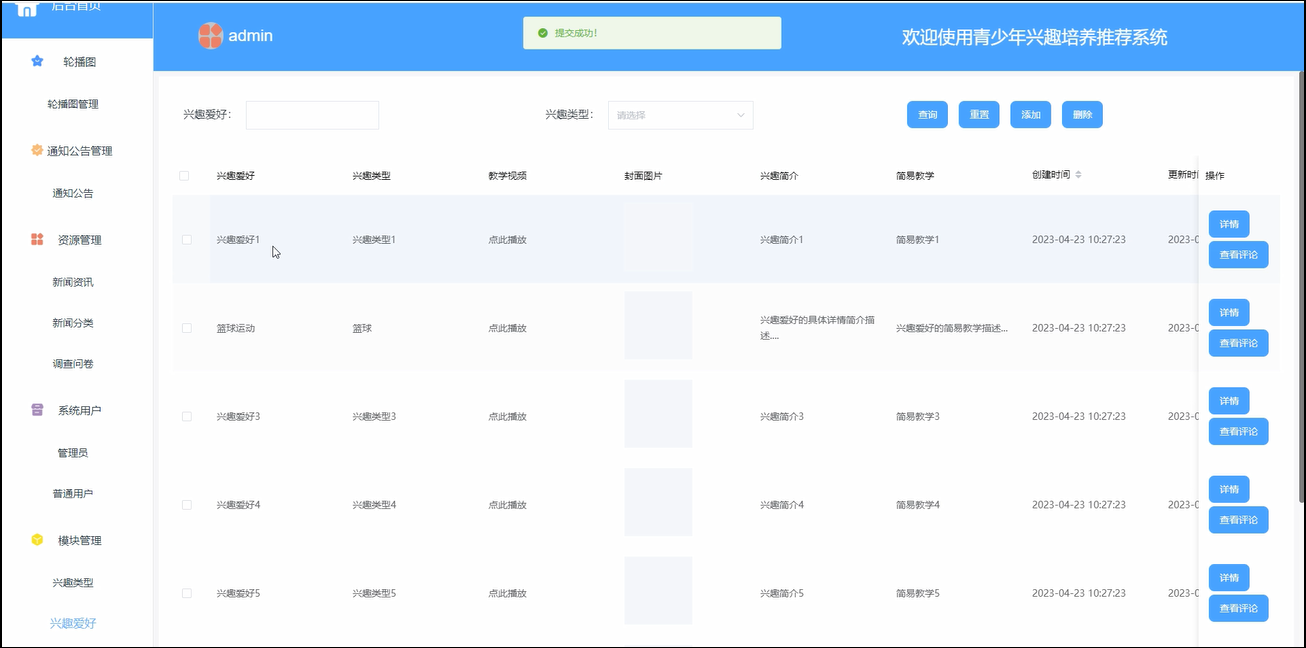Click 查看评论 for 兴趣爱好4 row
The image size is (1306, 648).
pyautogui.click(x=1239, y=520)
